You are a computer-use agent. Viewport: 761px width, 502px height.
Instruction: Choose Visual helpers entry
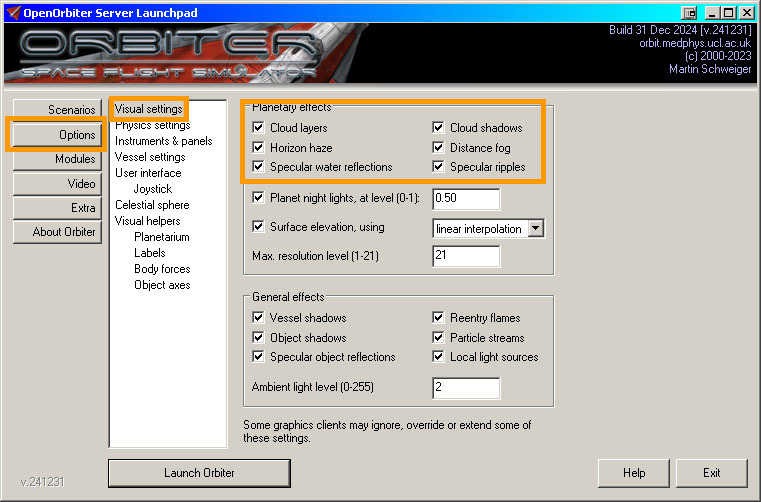(x=148, y=221)
